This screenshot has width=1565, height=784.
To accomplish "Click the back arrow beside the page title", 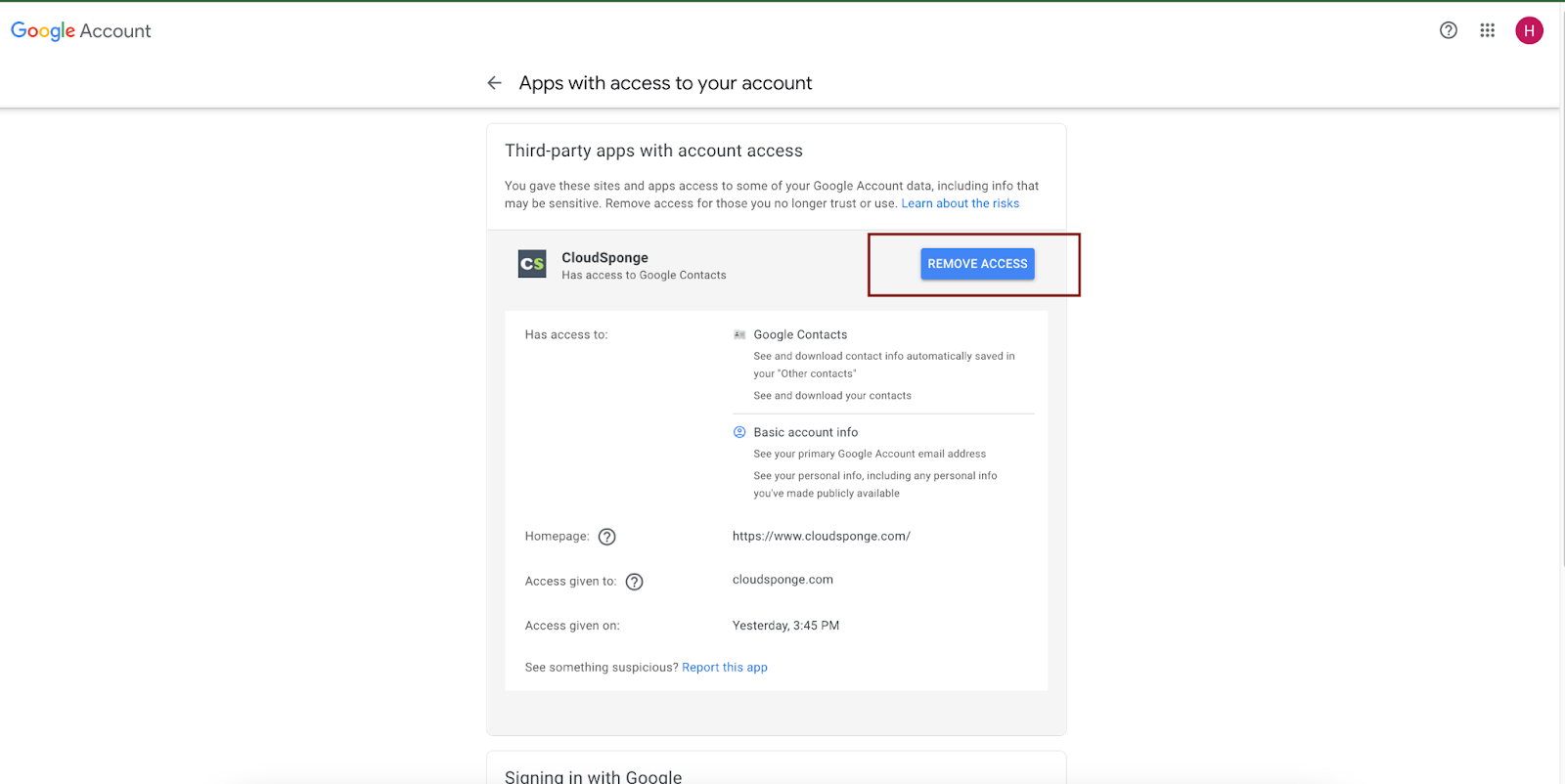I will coord(495,83).
